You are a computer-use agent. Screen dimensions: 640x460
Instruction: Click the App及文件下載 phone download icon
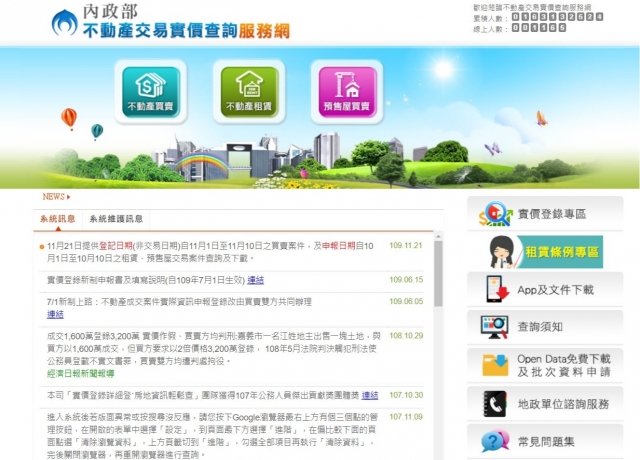(496, 289)
